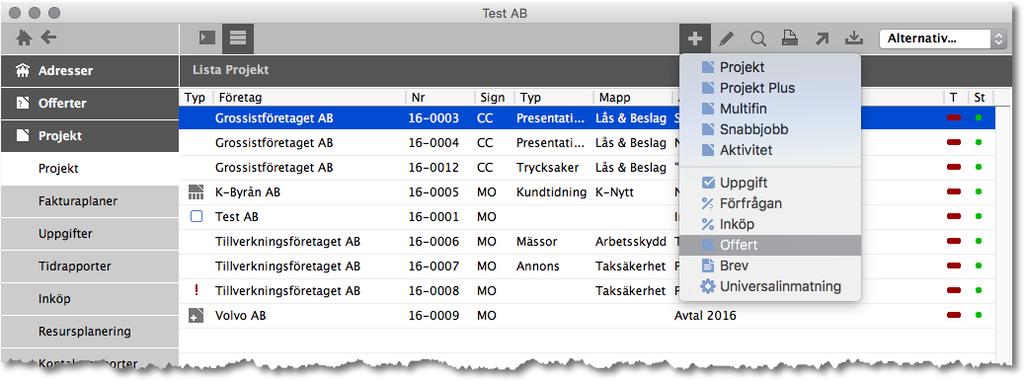Select row 16-0007 Annons
The height and width of the screenshot is (381, 1024).
(586, 266)
